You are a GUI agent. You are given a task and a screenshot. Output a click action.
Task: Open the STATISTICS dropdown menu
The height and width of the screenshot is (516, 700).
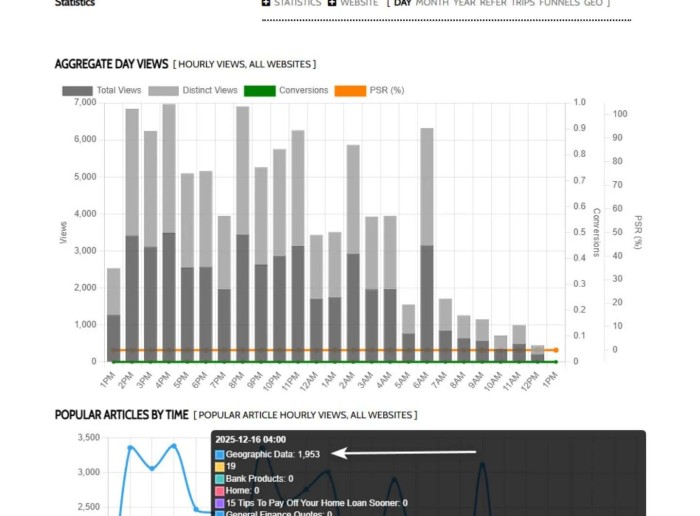297,3
